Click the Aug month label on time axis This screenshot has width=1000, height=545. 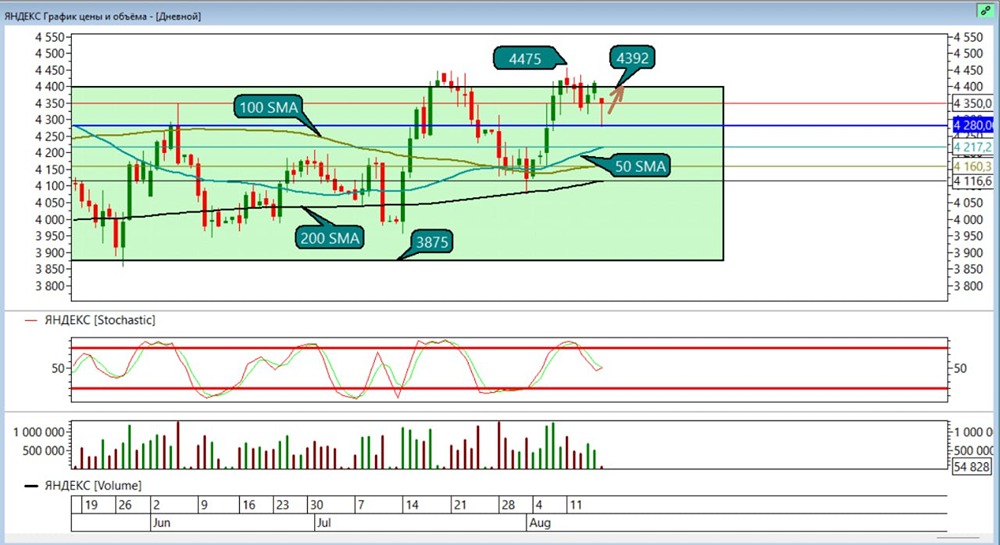pyautogui.click(x=540, y=523)
